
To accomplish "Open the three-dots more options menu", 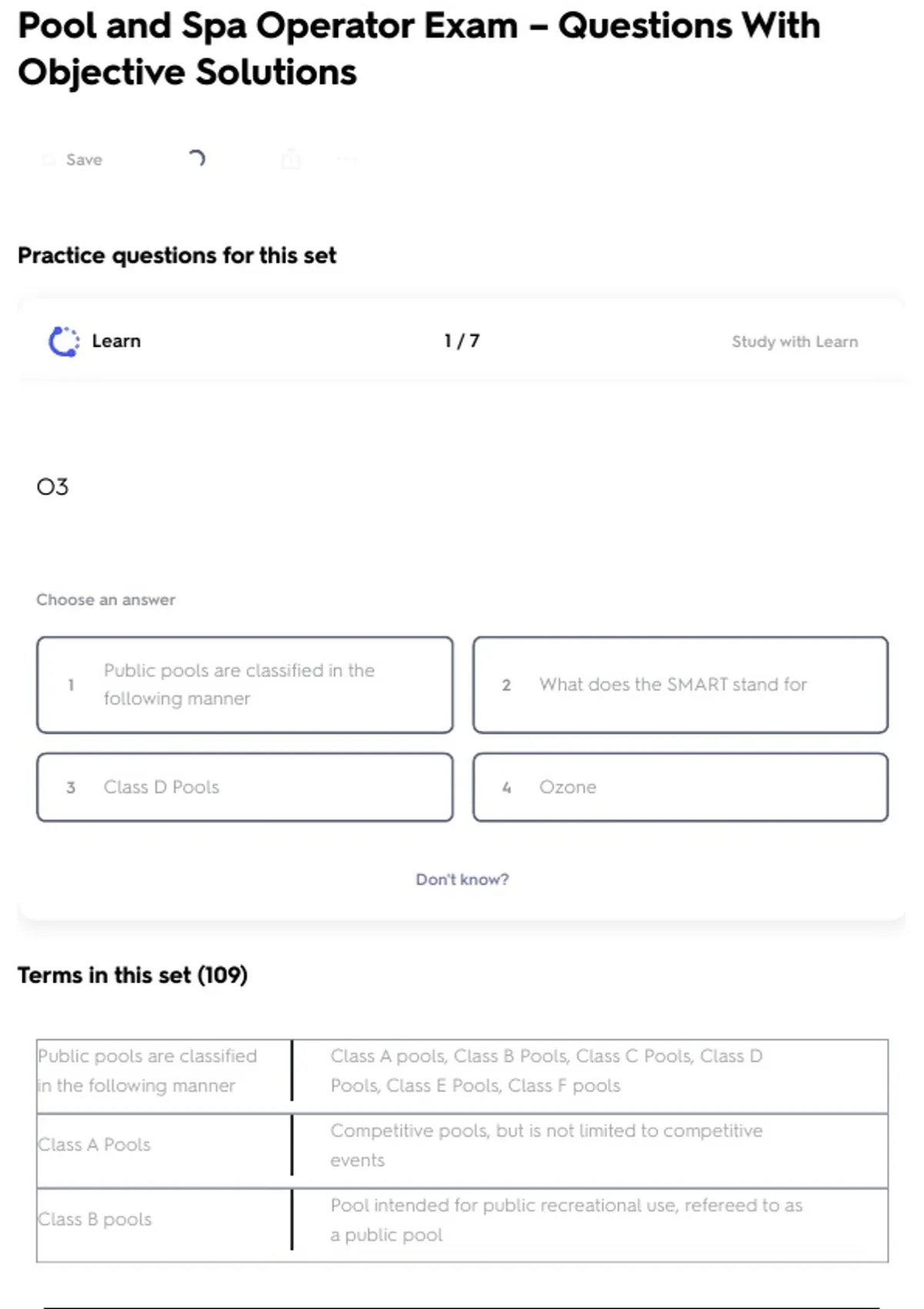I will tap(347, 159).
